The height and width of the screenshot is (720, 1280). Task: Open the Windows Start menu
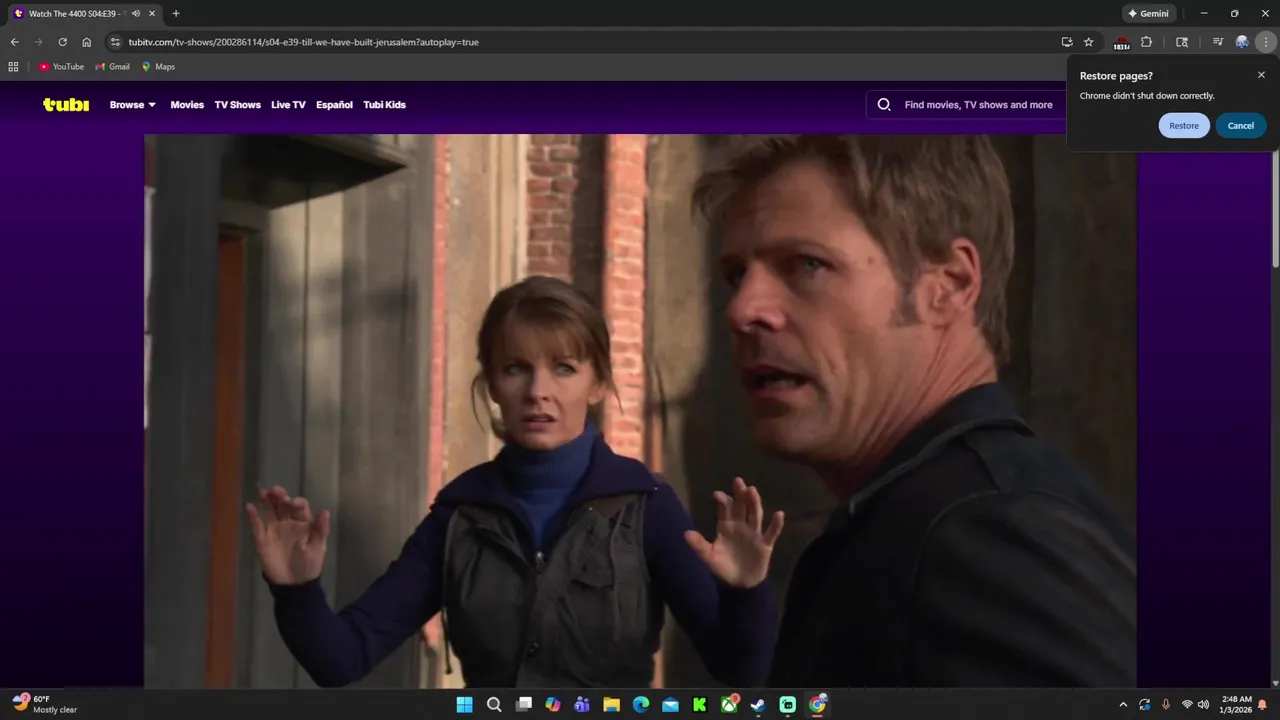click(465, 704)
